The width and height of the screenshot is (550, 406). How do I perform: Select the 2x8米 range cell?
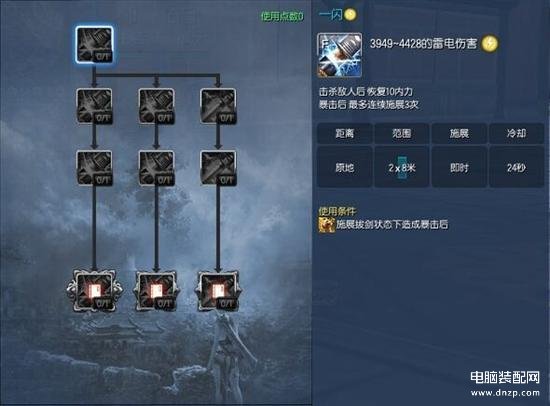(x=402, y=167)
